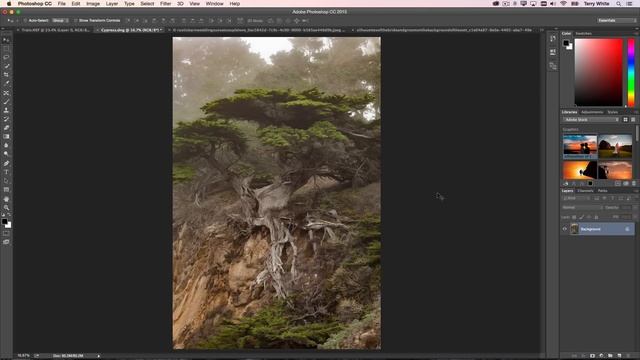Open the layer filter Kind dropdown
This screenshot has height=360, width=640.
[576, 198]
